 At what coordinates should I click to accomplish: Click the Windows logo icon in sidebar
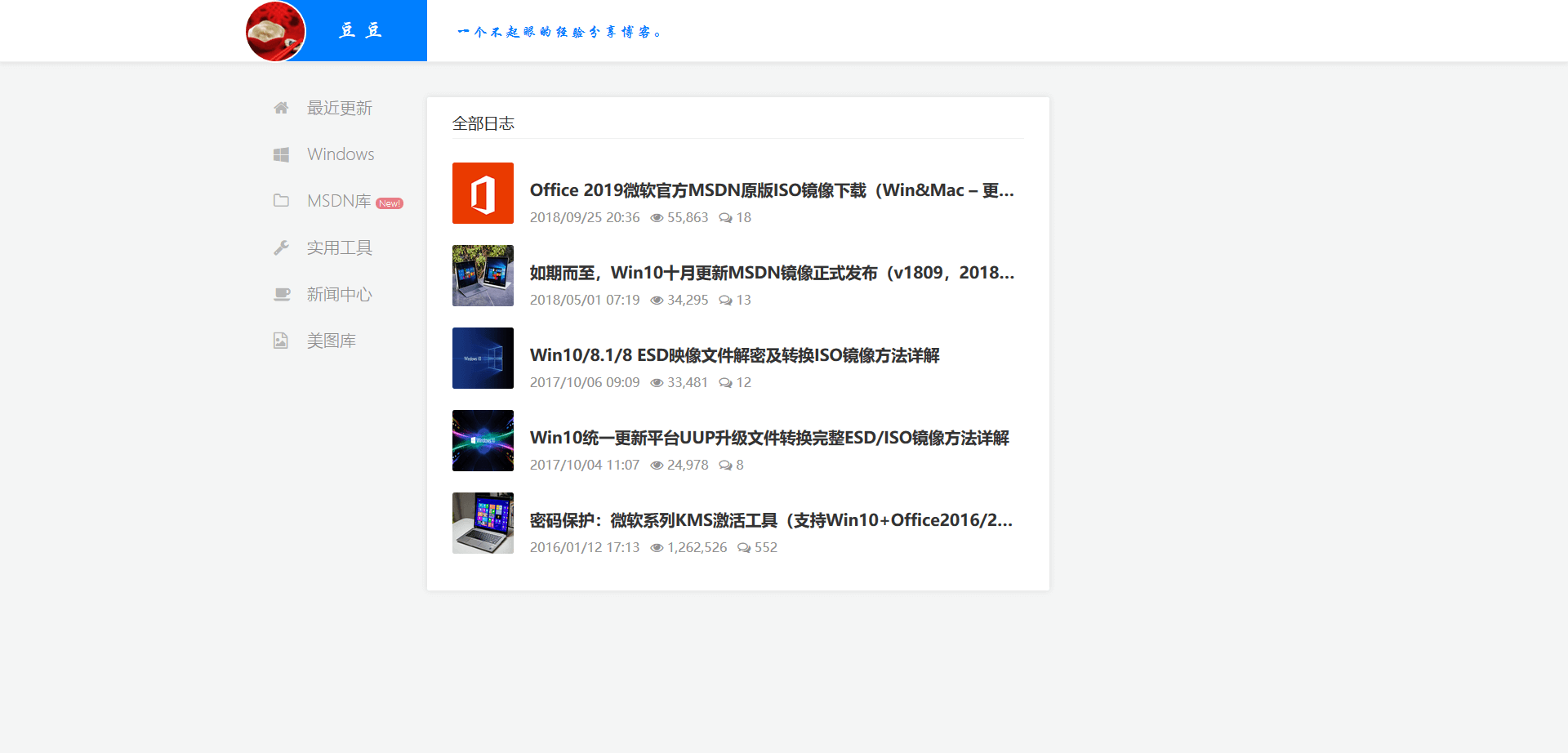pyautogui.click(x=281, y=154)
